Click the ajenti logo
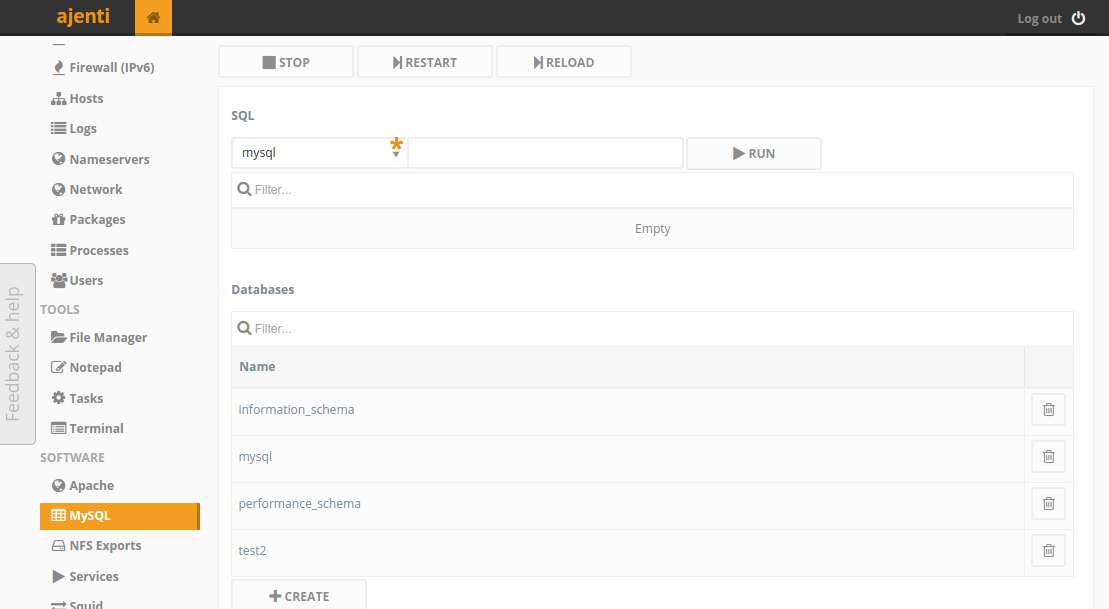Screen dimensions: 1109x609 tap(83, 16)
